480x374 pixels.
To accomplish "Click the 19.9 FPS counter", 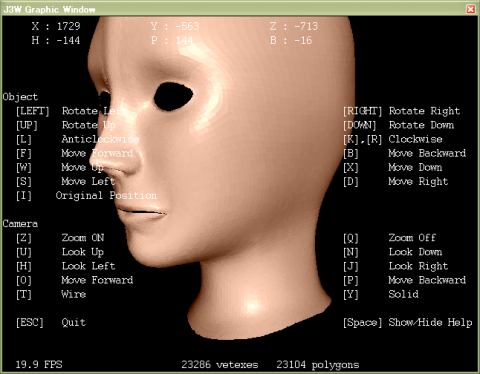I will tap(39, 364).
